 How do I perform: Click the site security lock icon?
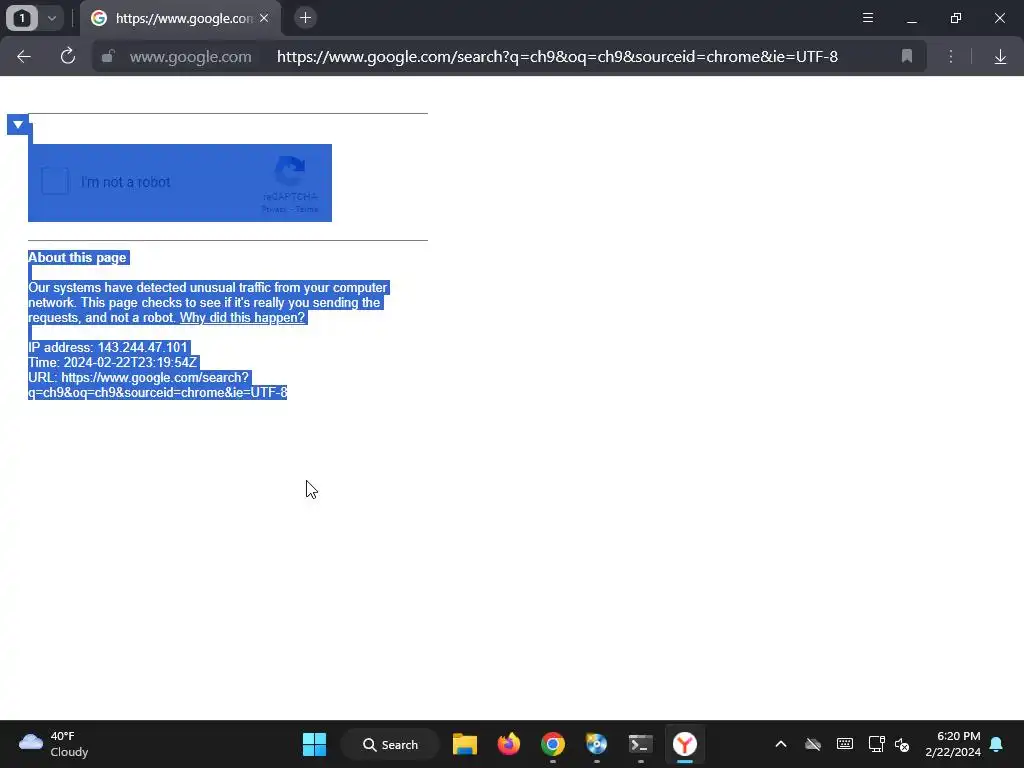[x=108, y=56]
